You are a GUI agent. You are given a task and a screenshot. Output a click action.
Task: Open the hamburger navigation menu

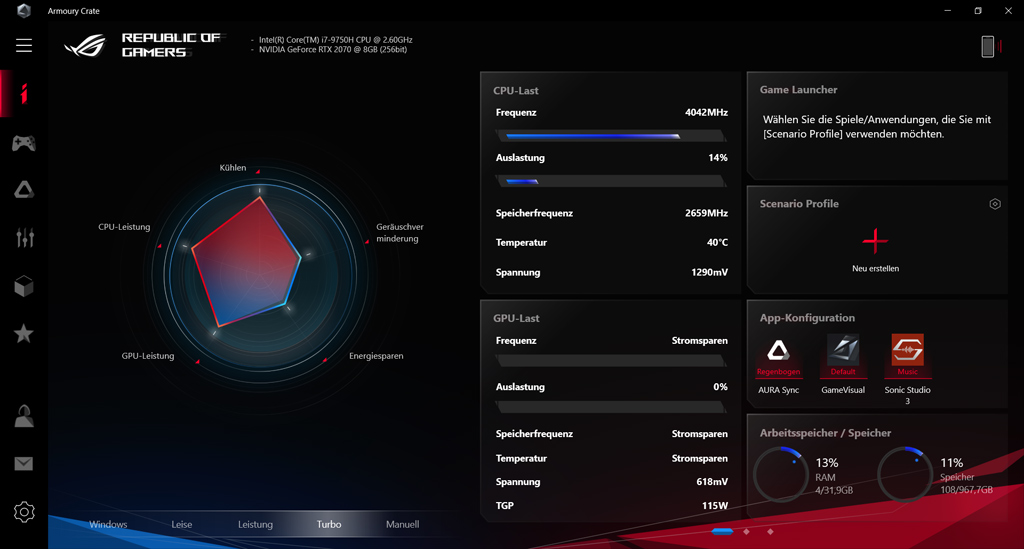pyautogui.click(x=24, y=45)
